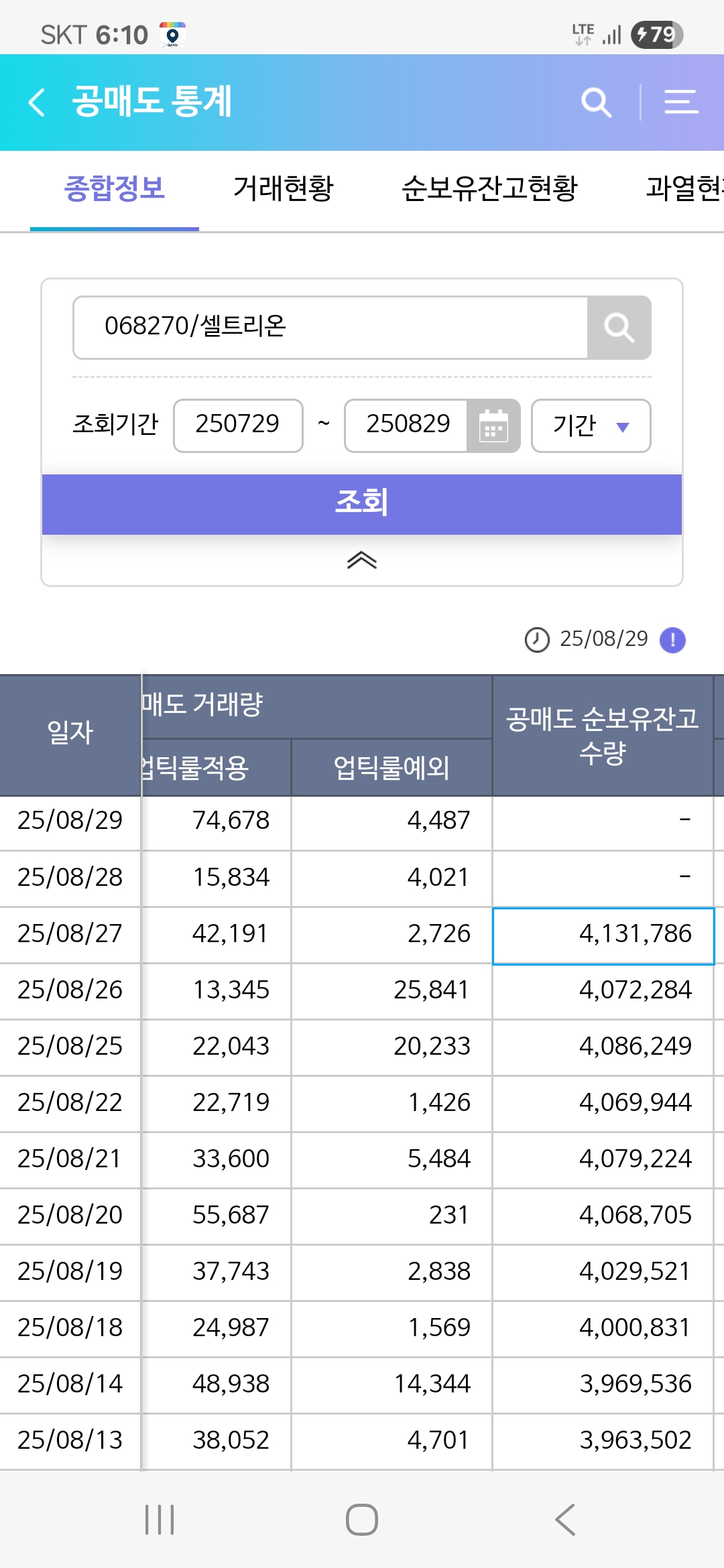The image size is (724, 1568).
Task: Tap uptick exception value 25,841
Action: pos(431,990)
